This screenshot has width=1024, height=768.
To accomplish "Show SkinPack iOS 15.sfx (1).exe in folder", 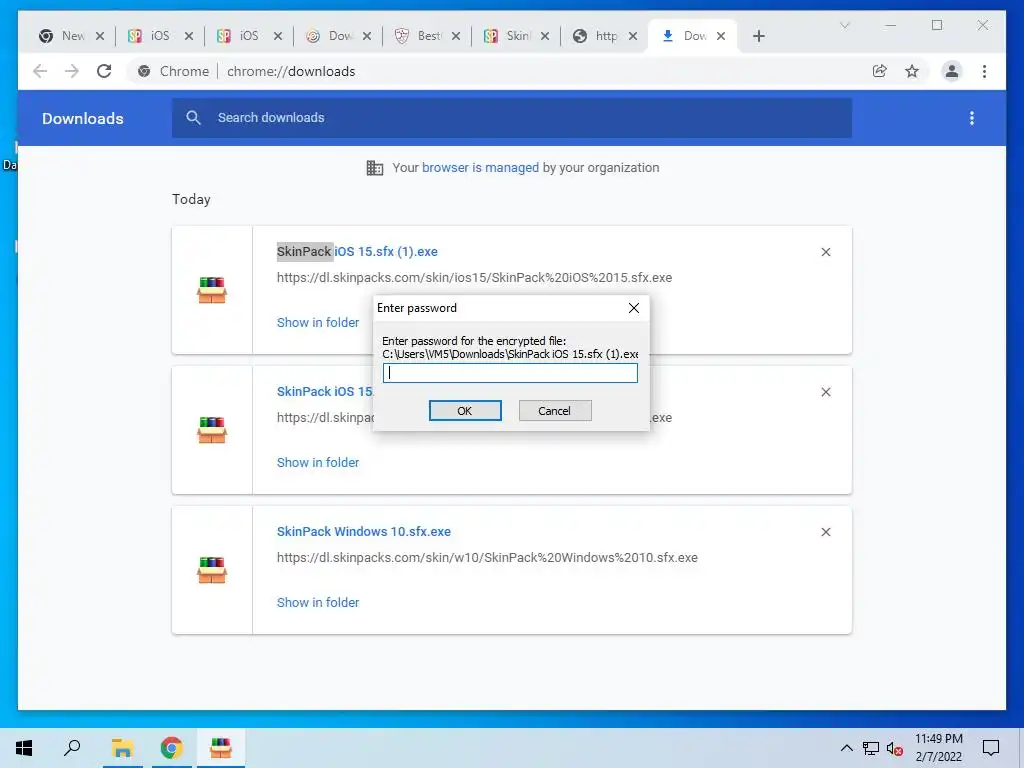I will 318,323.
